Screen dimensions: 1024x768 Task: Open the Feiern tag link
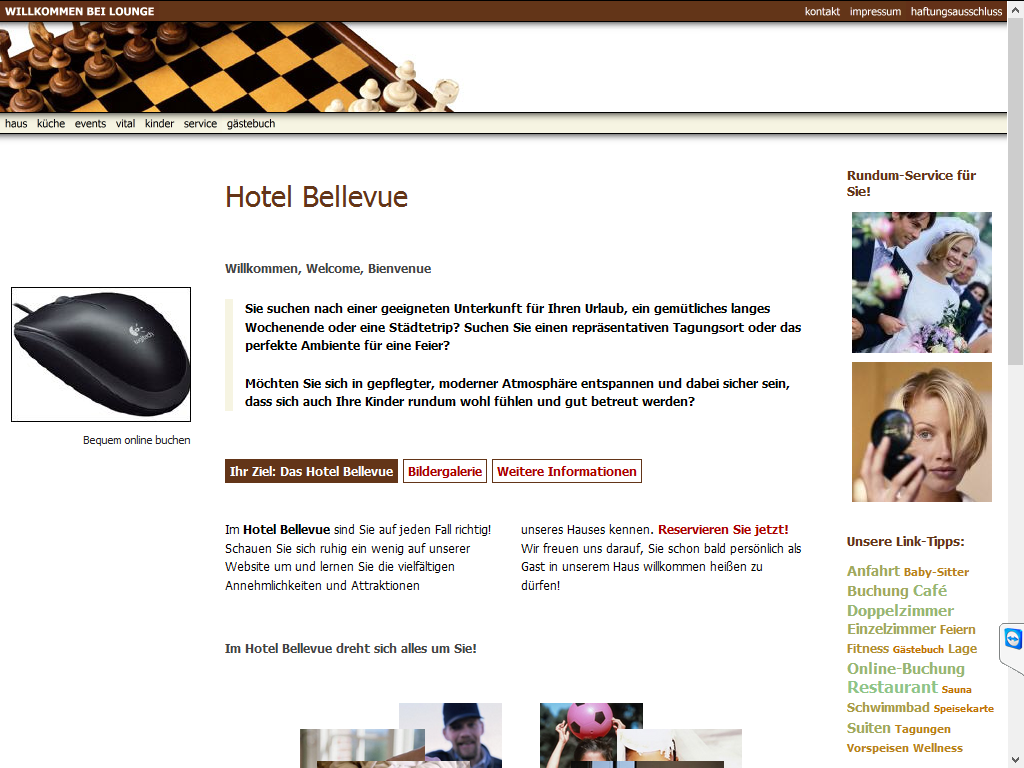[x=957, y=630]
